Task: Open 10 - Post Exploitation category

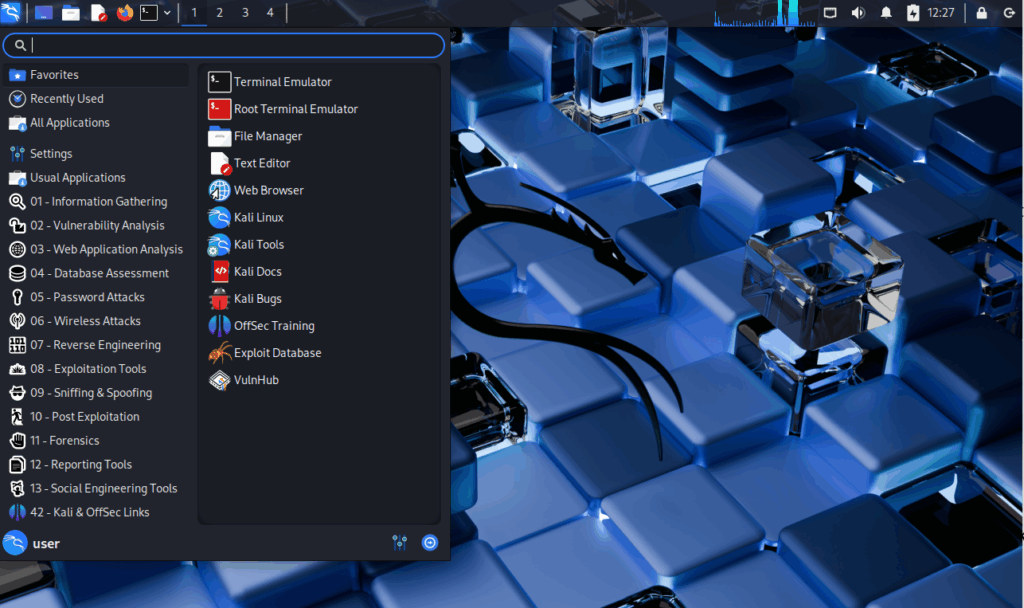Action: coord(96,417)
